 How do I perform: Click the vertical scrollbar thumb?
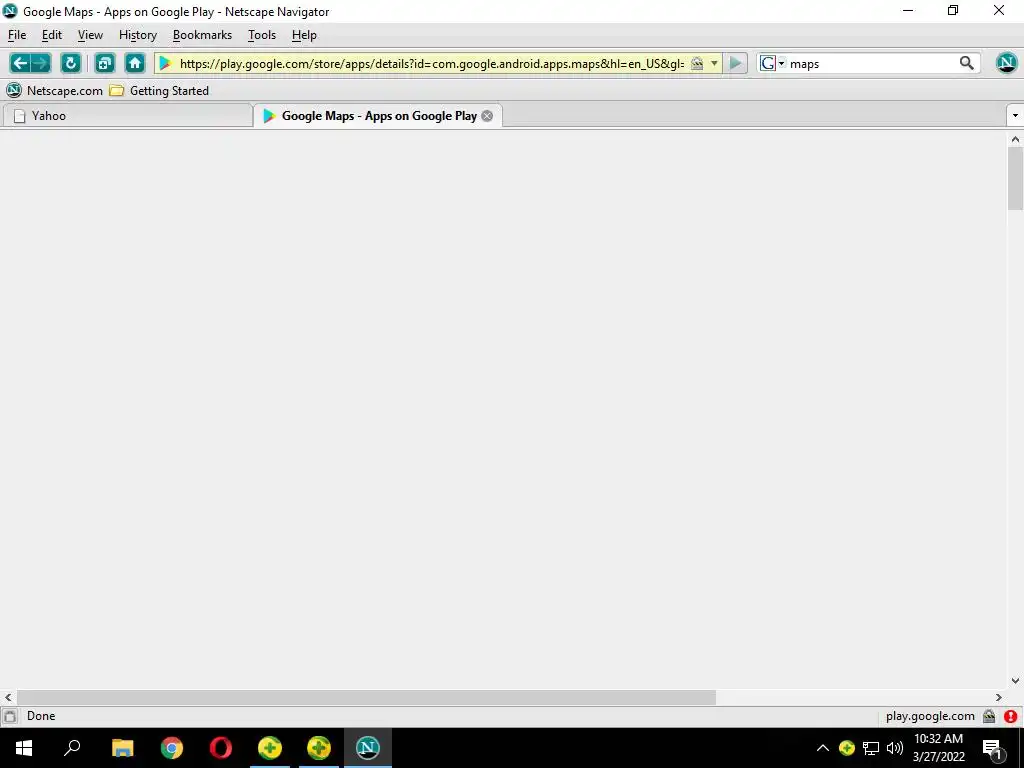click(1015, 178)
